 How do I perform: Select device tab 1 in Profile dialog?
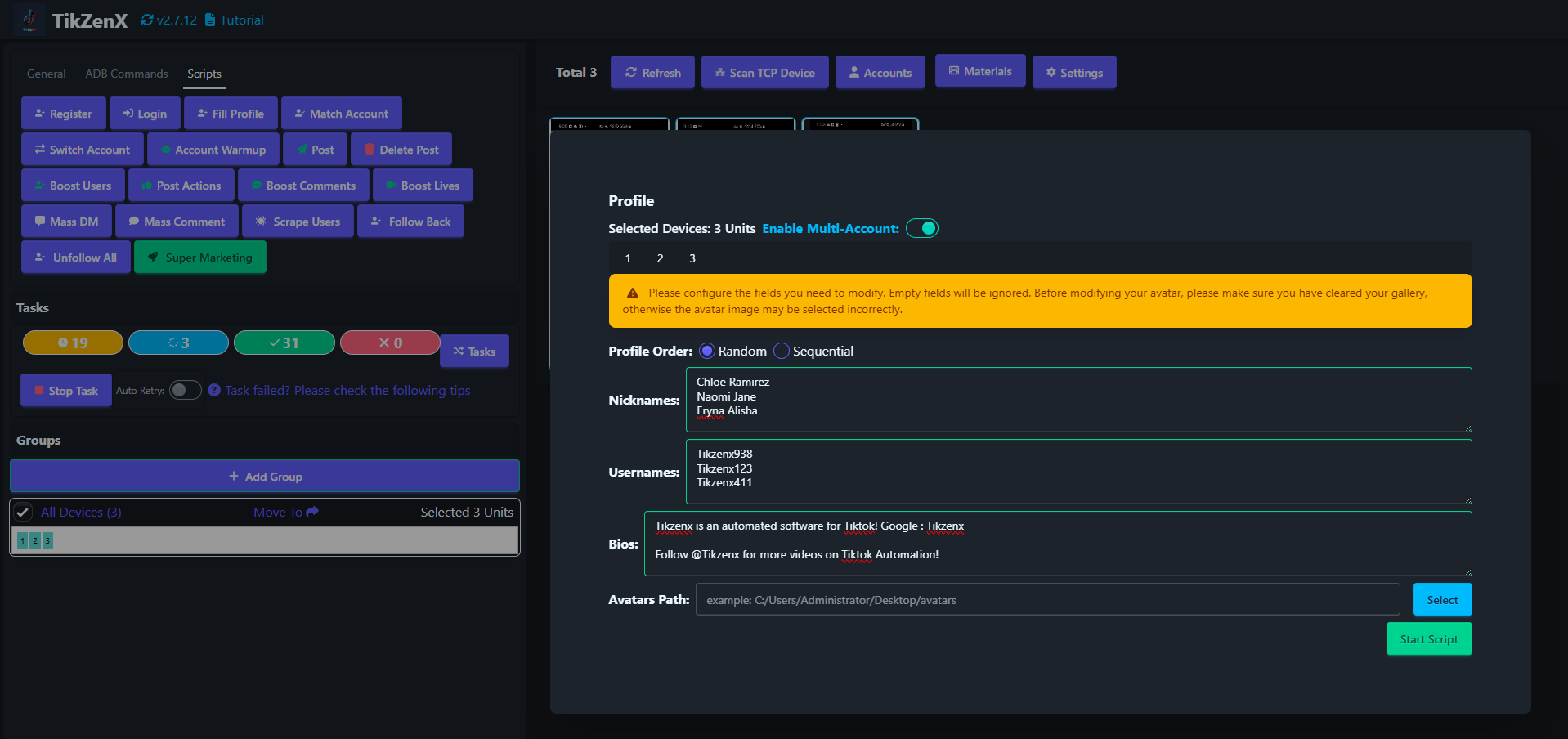click(x=628, y=258)
